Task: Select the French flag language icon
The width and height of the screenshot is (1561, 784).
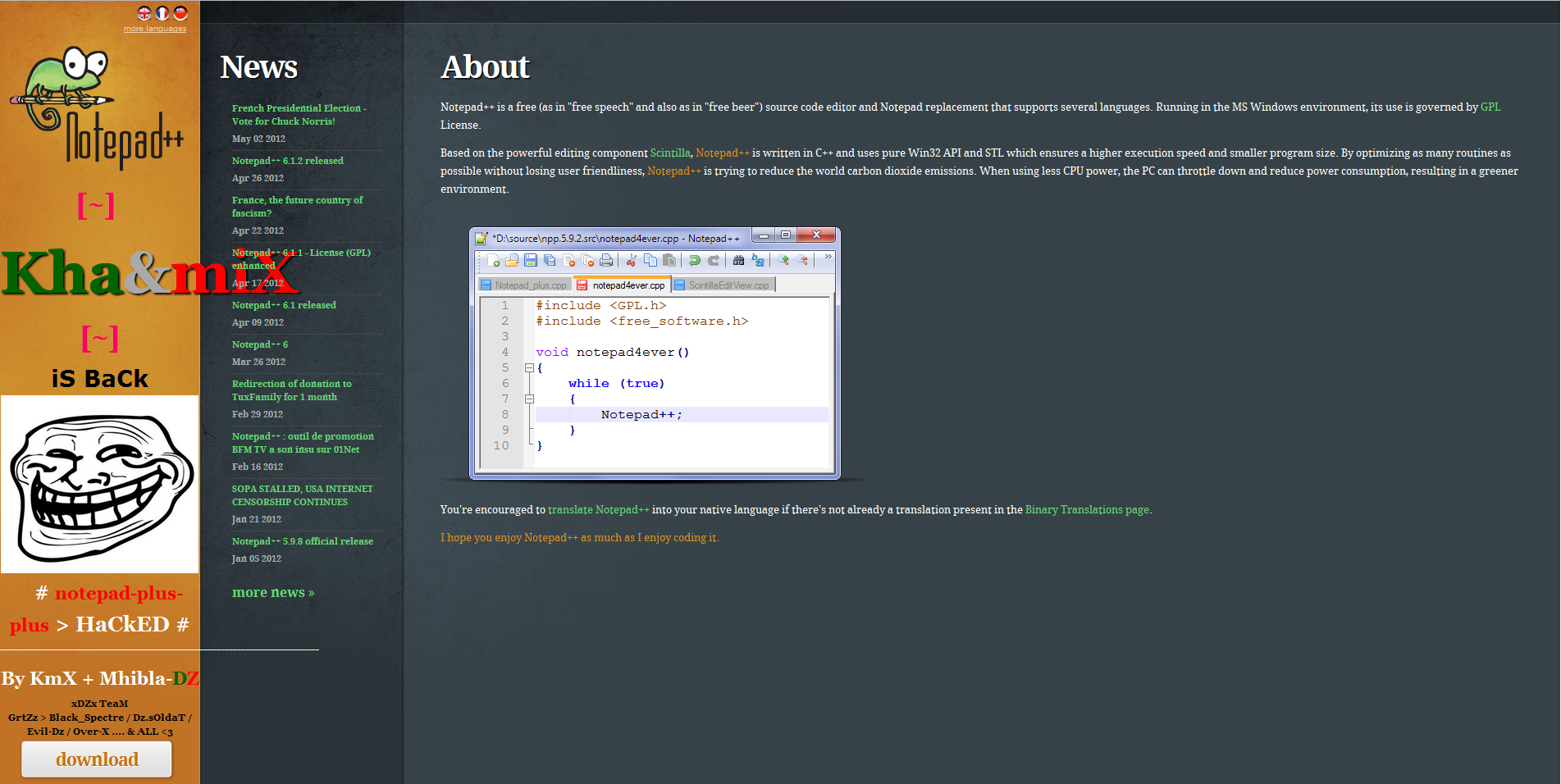Action: pos(162,13)
